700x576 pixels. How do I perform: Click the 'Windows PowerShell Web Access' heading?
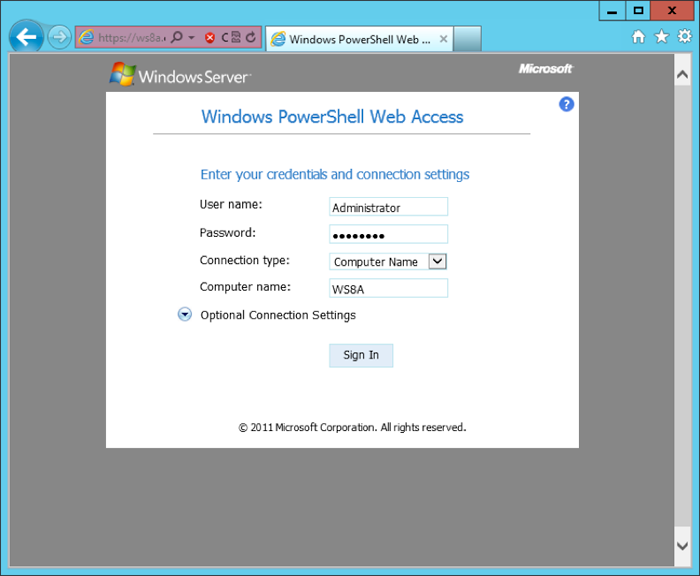click(332, 117)
